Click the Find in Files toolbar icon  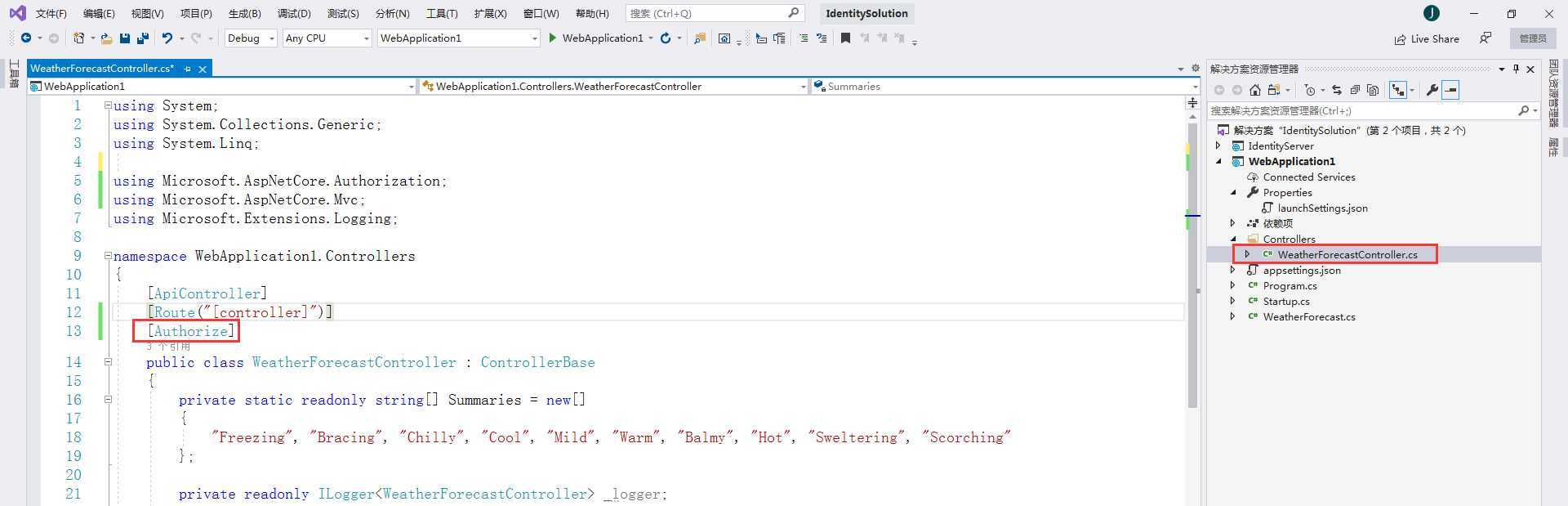coord(700,38)
